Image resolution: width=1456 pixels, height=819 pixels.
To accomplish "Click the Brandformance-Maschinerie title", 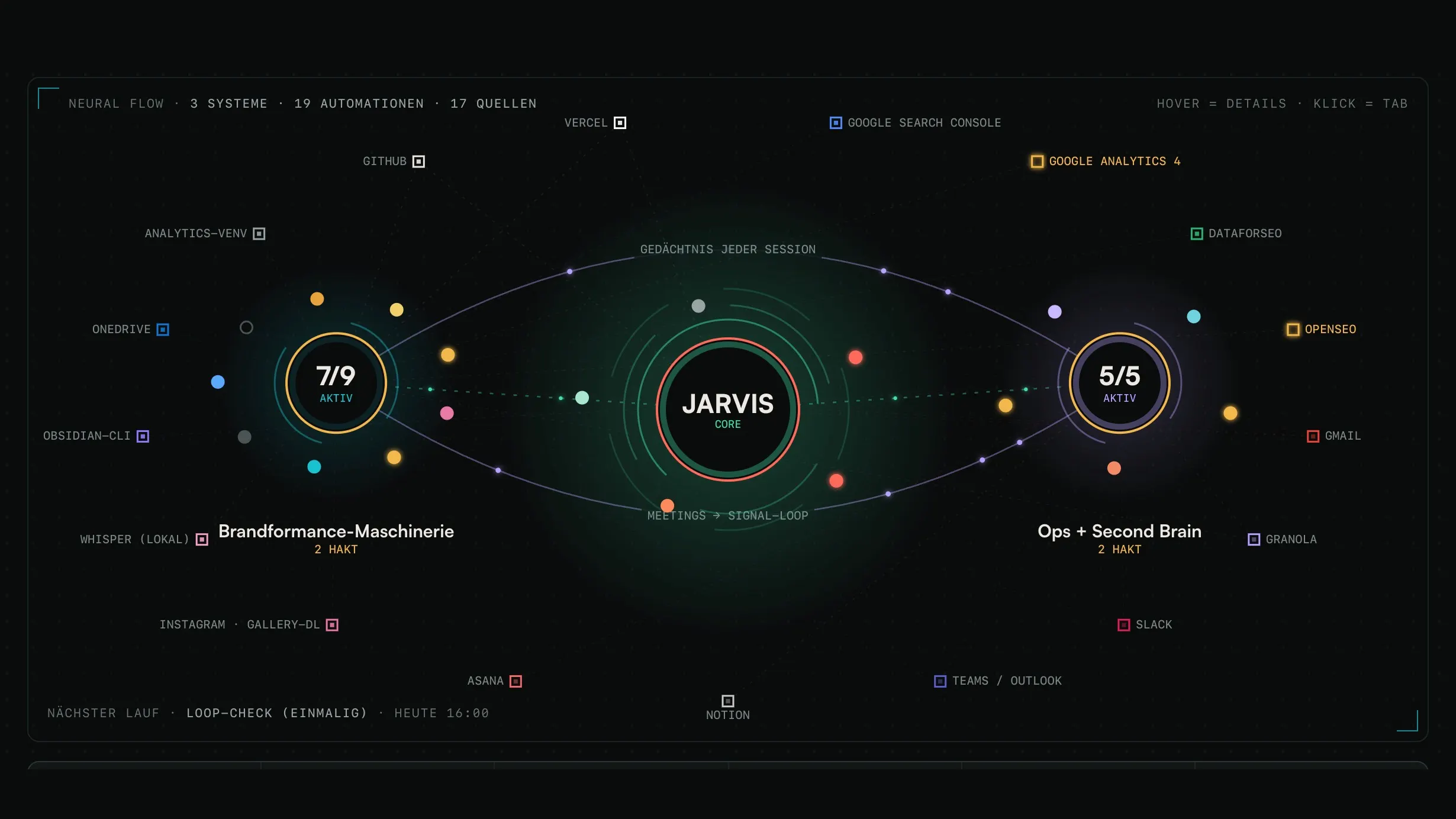I will coord(336,531).
